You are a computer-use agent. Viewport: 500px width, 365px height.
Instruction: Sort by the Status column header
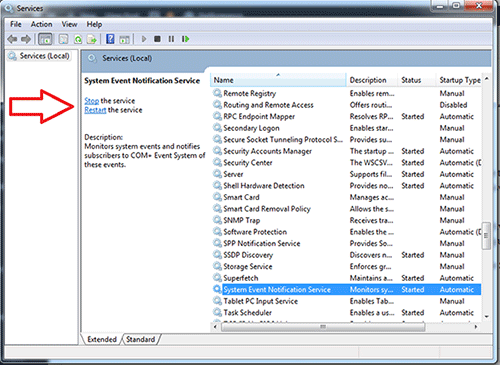[x=417, y=80]
